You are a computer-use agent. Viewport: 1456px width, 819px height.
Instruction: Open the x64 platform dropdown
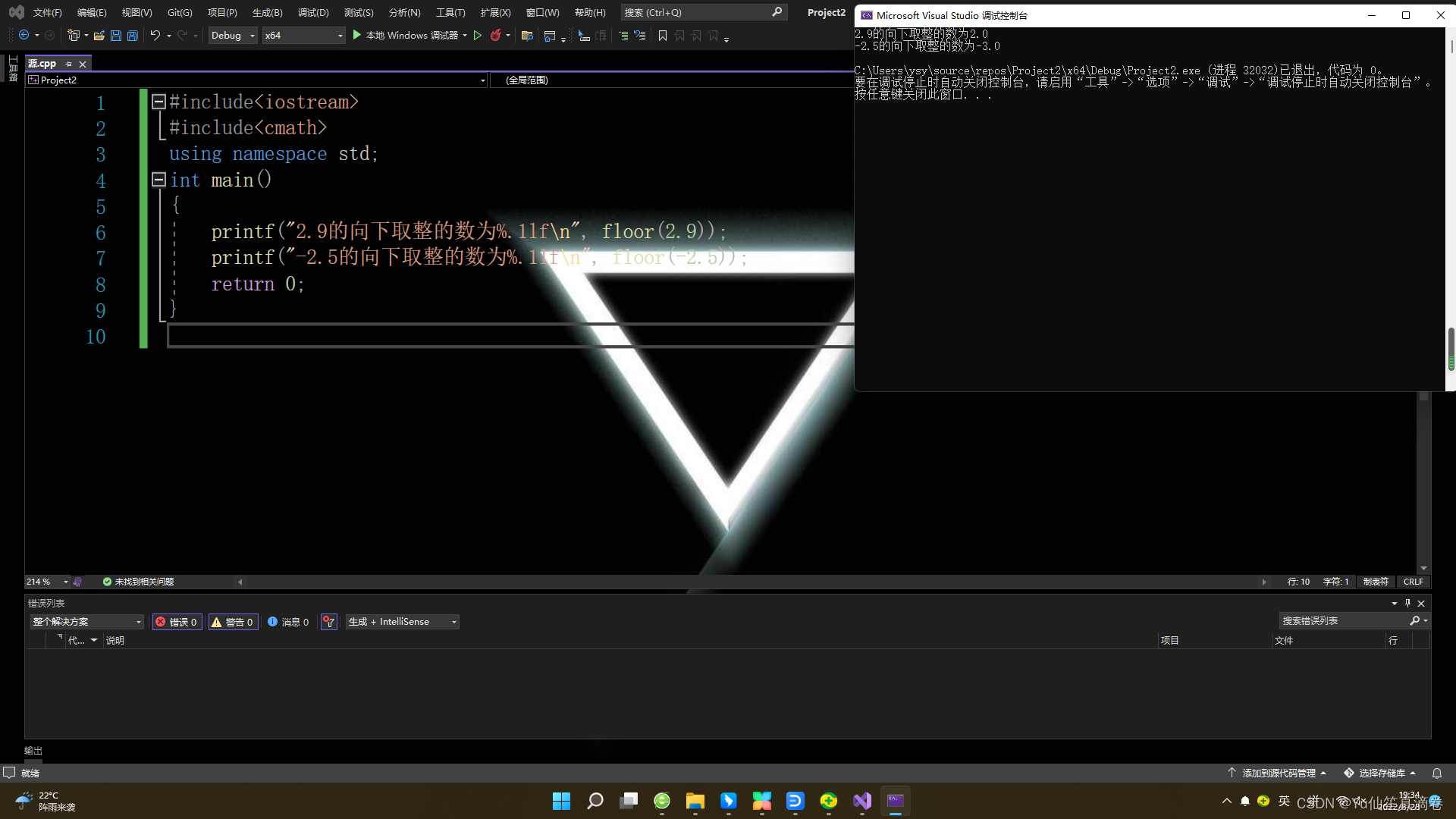[303, 36]
